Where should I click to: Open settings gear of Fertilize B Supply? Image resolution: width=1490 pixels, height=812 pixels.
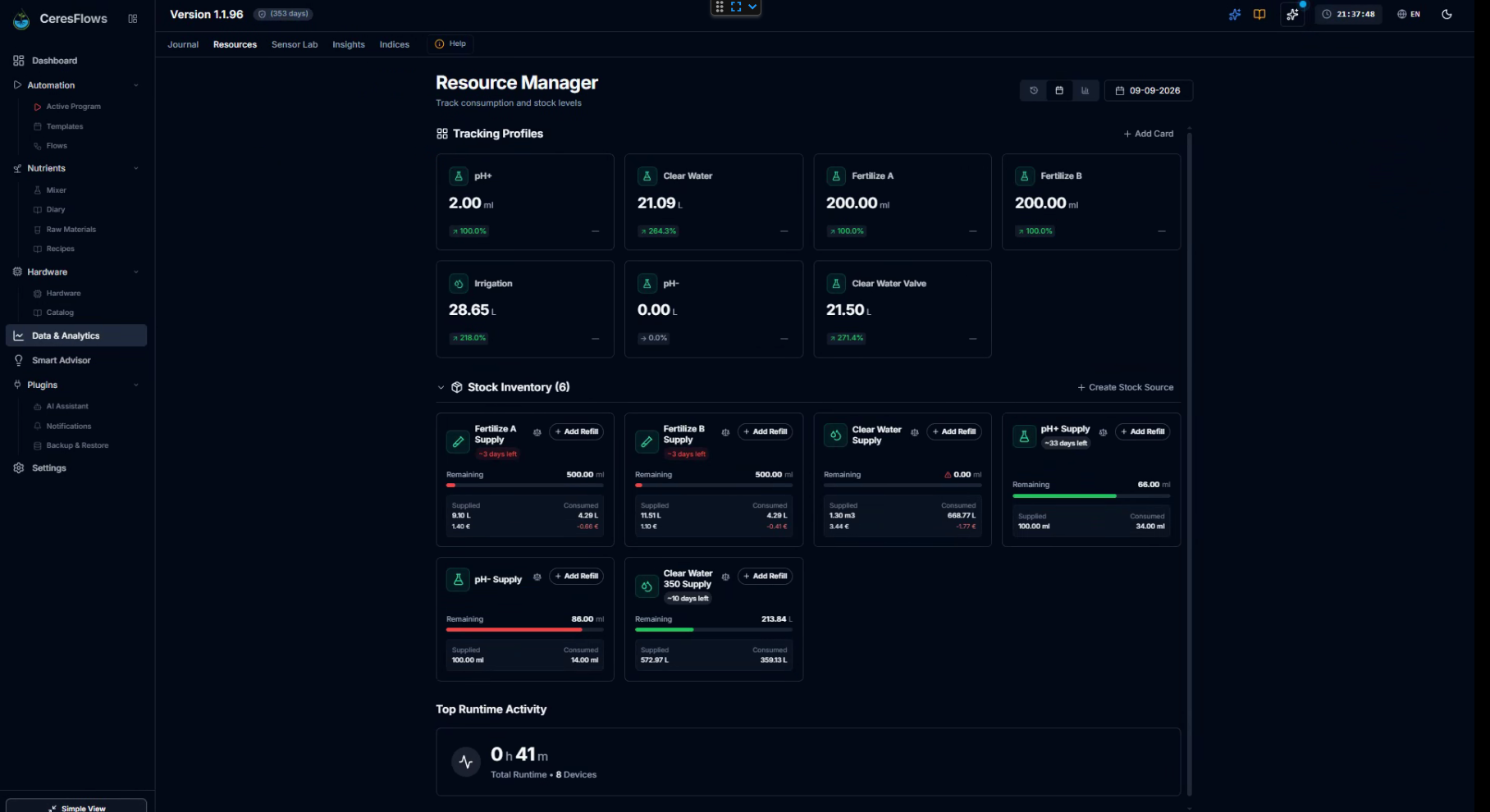725,432
